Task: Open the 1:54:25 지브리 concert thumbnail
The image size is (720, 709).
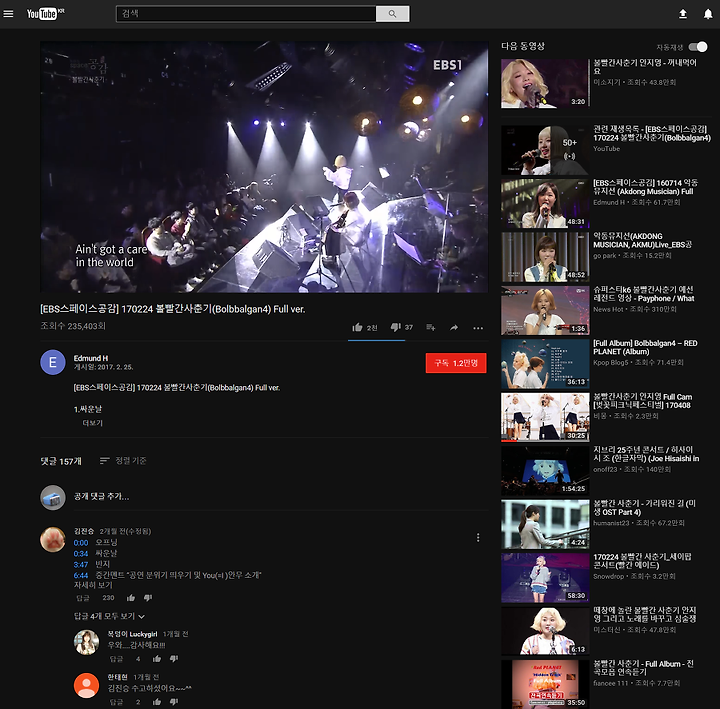Action: tap(545, 471)
